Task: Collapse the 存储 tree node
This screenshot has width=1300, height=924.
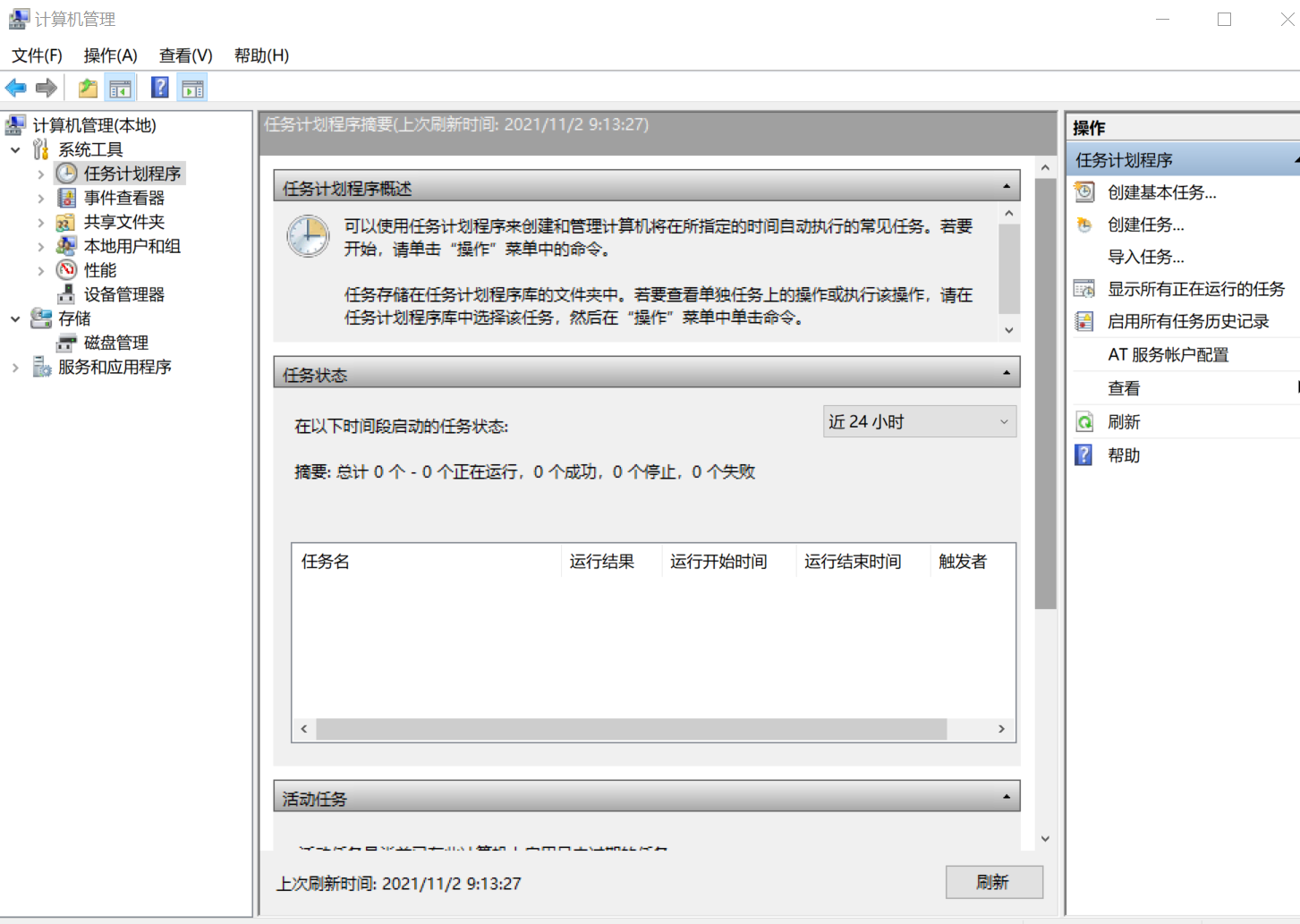Action: 15,318
